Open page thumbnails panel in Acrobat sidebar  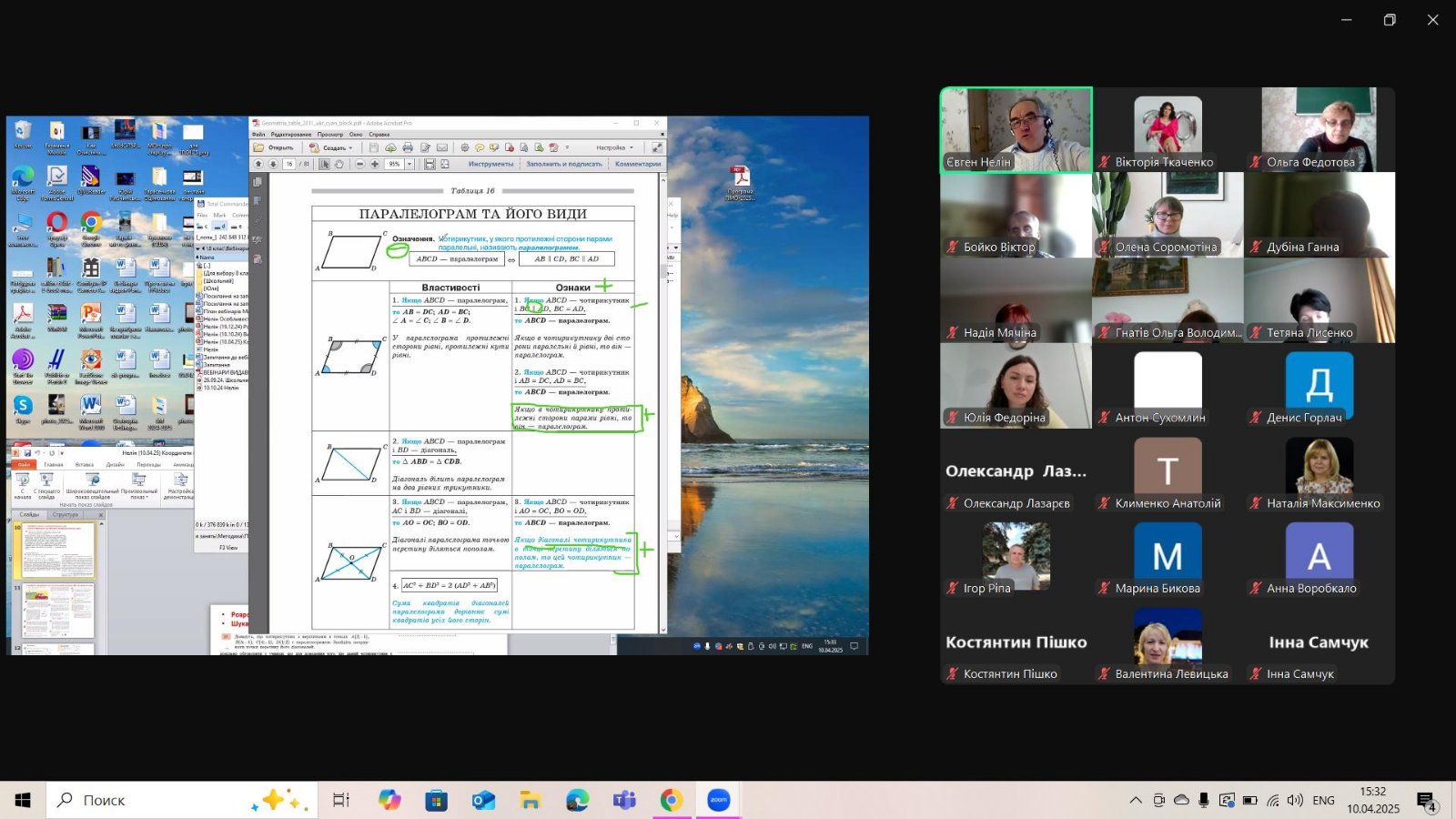coord(258,181)
